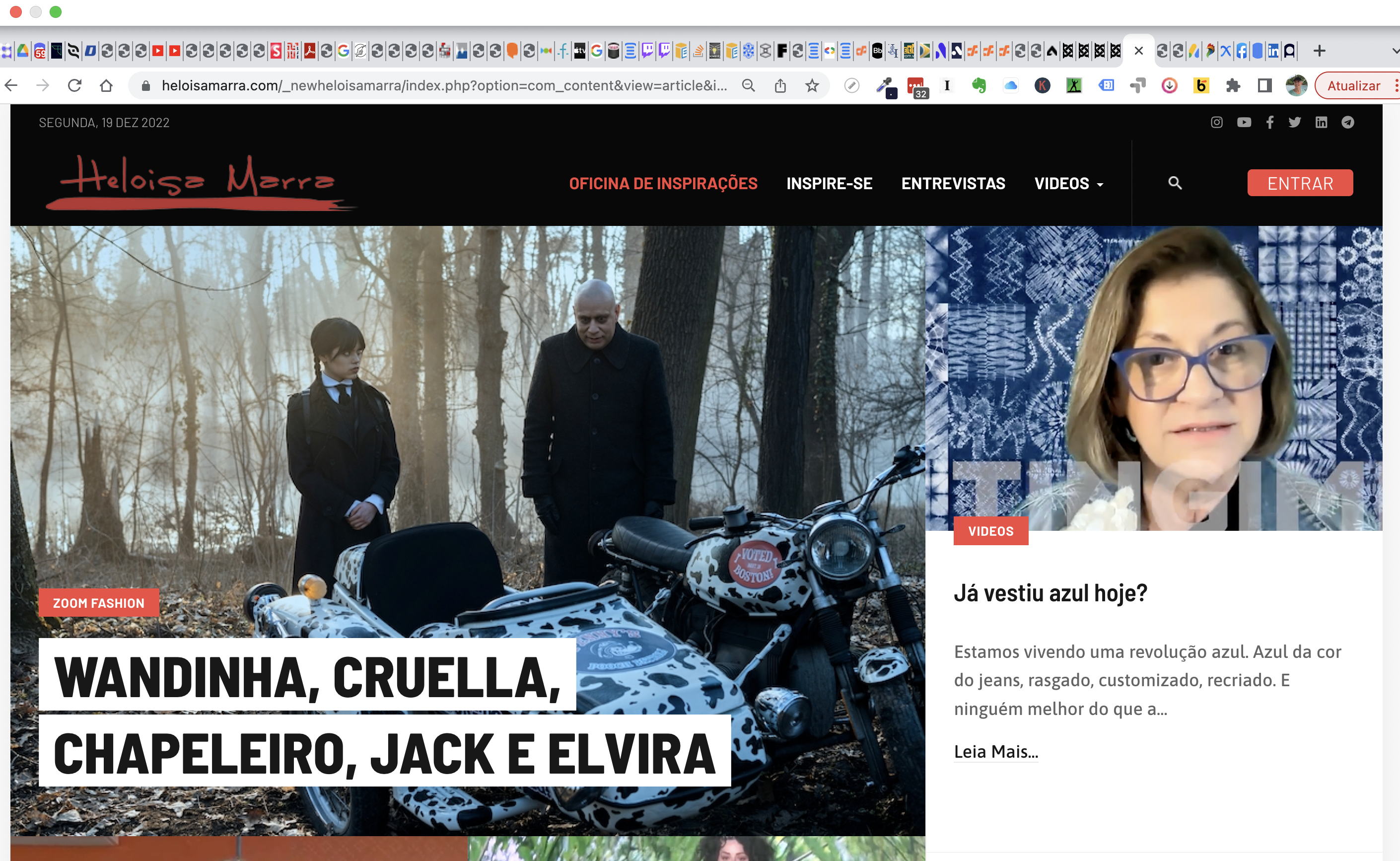Screen dimensions: 1400x861
Task: Click the Atualizar browser update button
Action: click(1353, 86)
